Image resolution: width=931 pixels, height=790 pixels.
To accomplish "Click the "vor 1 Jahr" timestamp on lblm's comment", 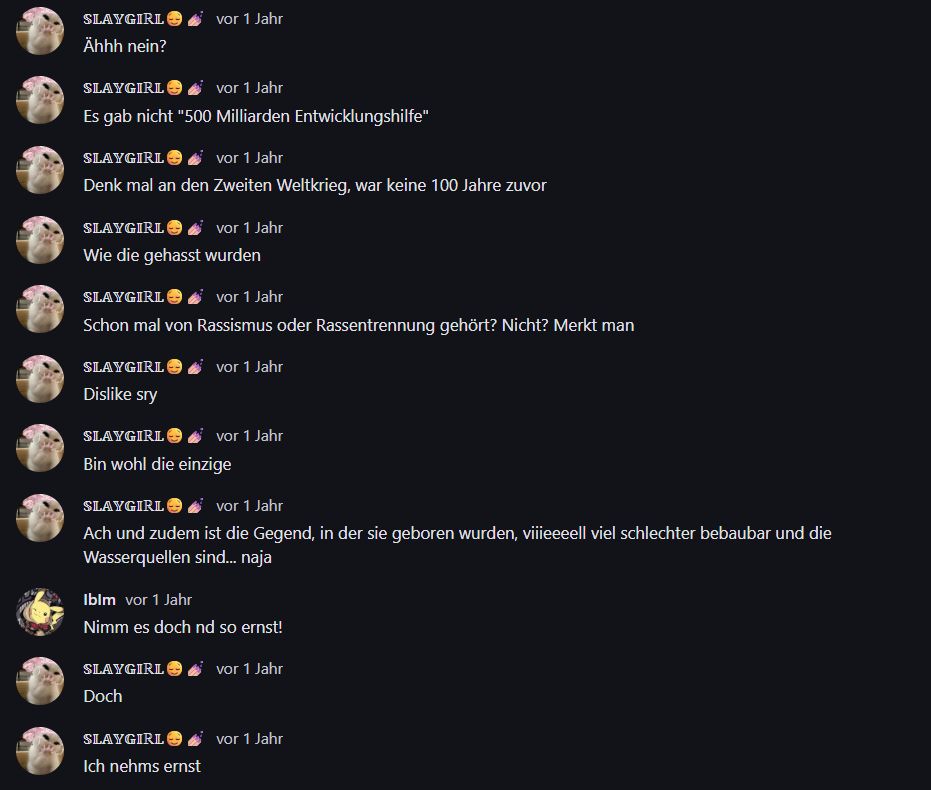I will point(158,600).
